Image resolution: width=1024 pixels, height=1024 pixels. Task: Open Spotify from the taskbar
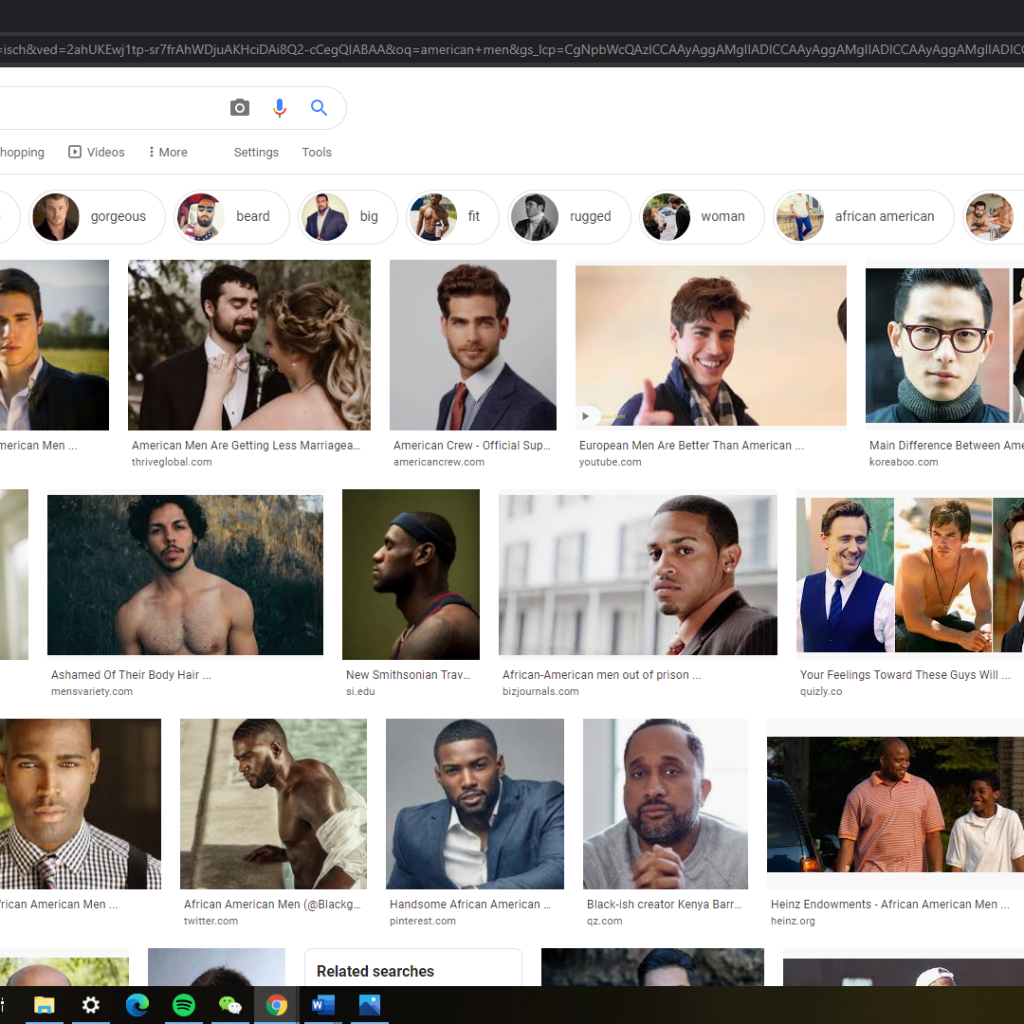click(184, 1005)
